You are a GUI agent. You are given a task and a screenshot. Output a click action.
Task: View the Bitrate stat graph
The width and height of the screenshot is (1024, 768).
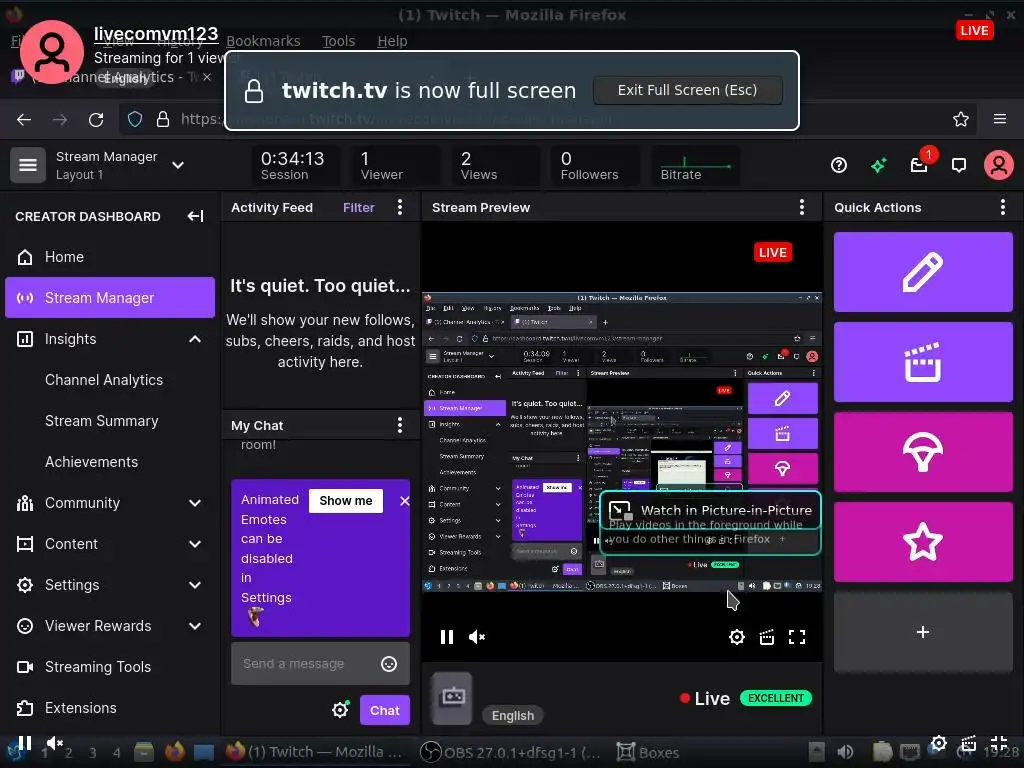tap(696, 166)
